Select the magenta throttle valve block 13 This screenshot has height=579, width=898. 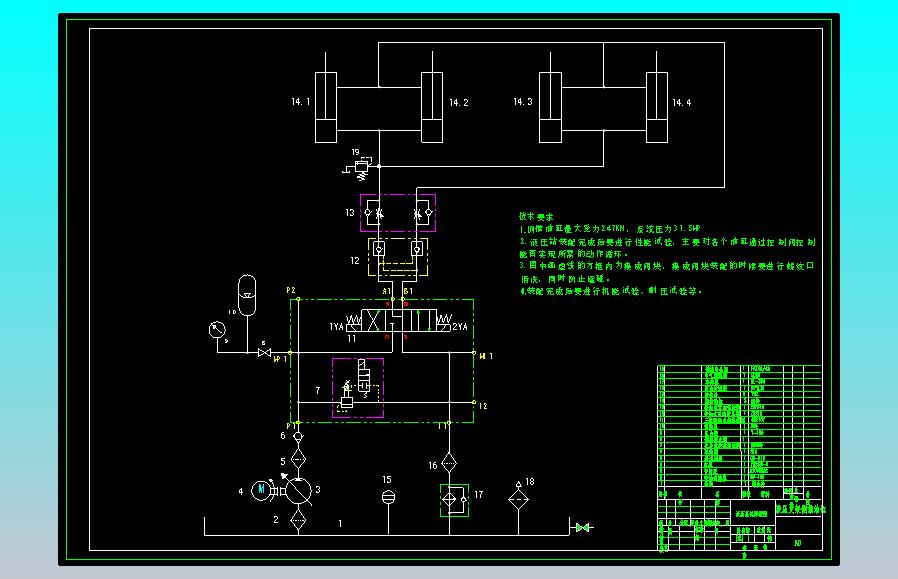[398, 213]
